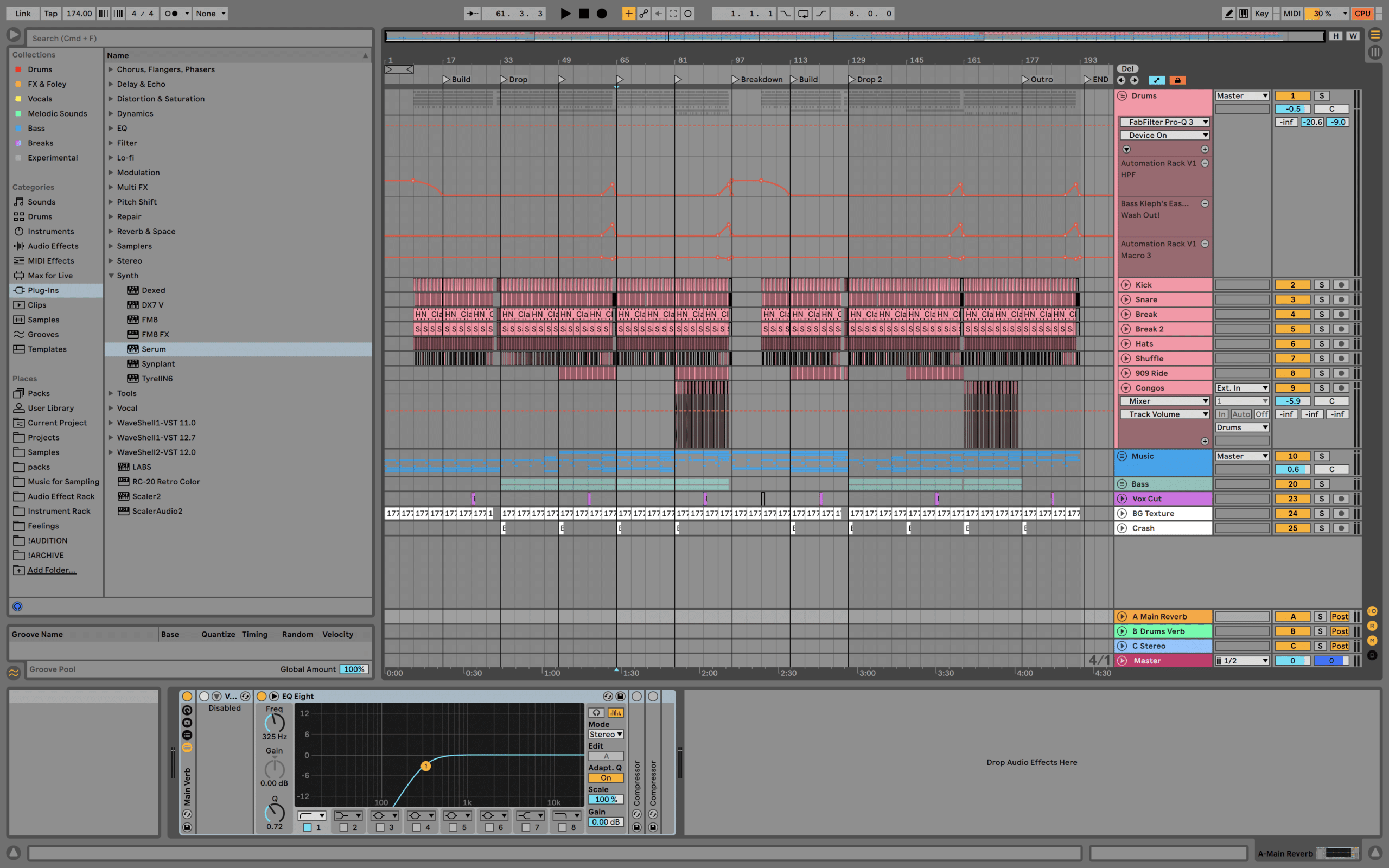
Task: Enable the Arrangement Loop switch
Action: 803,13
